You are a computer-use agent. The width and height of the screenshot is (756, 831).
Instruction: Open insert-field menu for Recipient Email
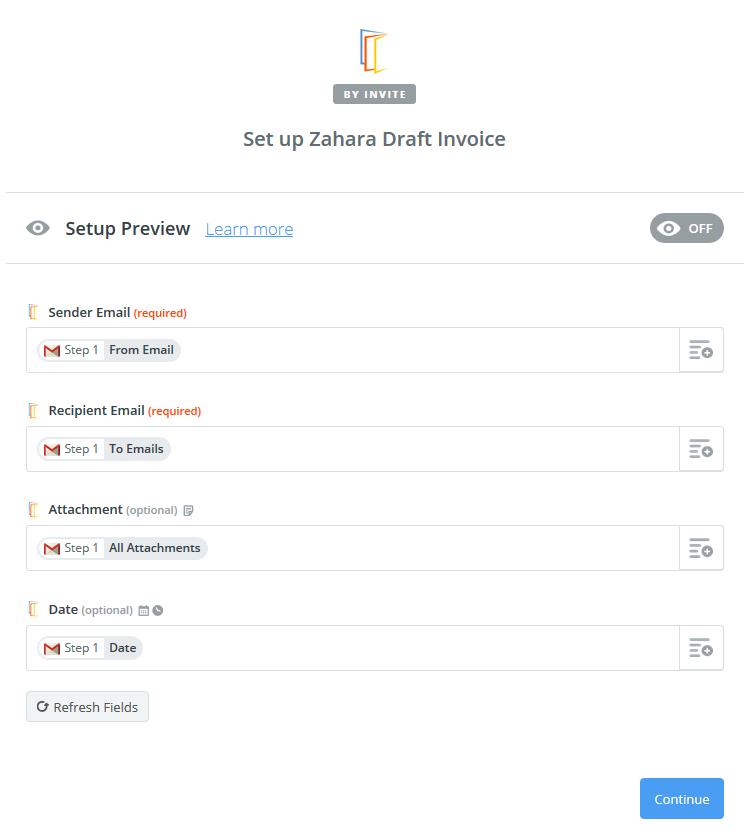[x=701, y=449]
